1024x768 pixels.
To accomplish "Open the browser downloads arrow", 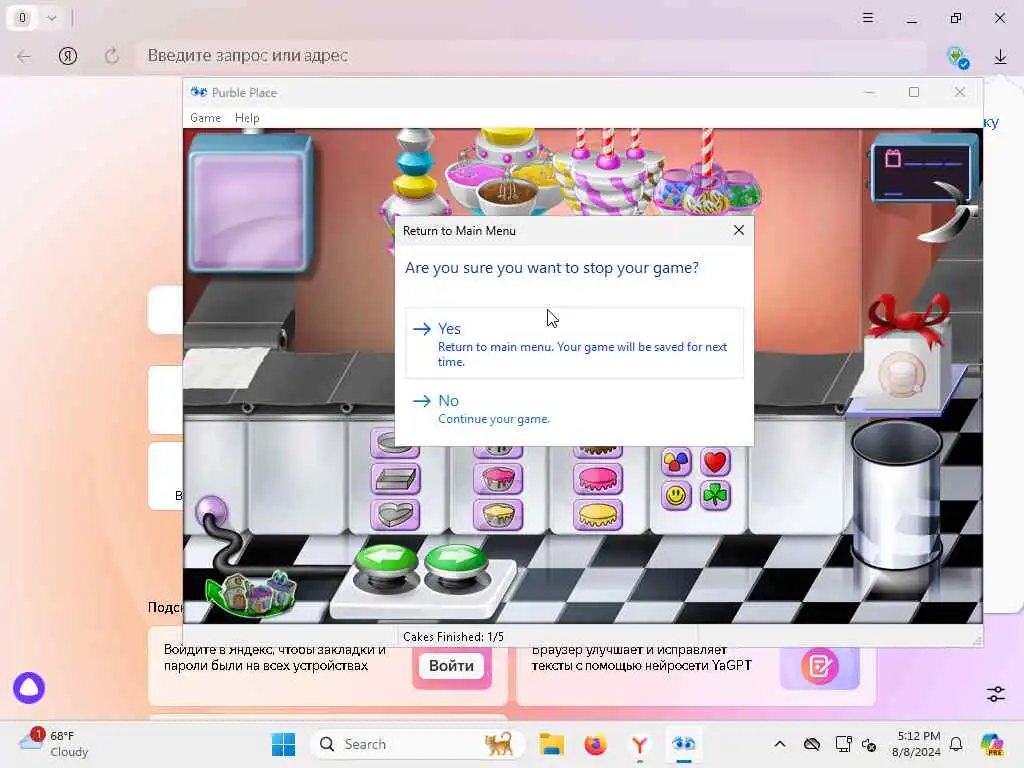I will 1000,57.
